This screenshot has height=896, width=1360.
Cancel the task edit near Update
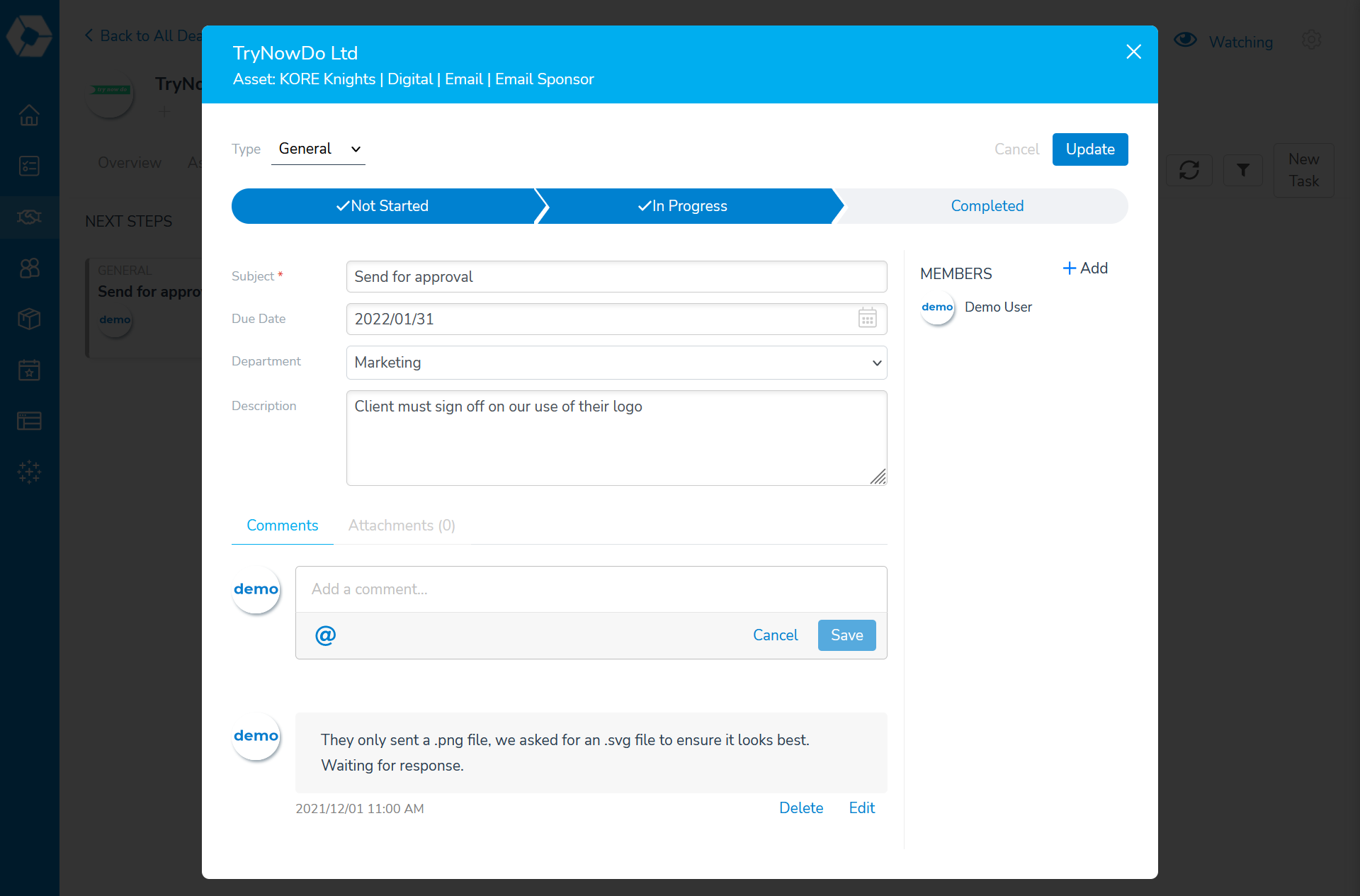[x=1016, y=149]
